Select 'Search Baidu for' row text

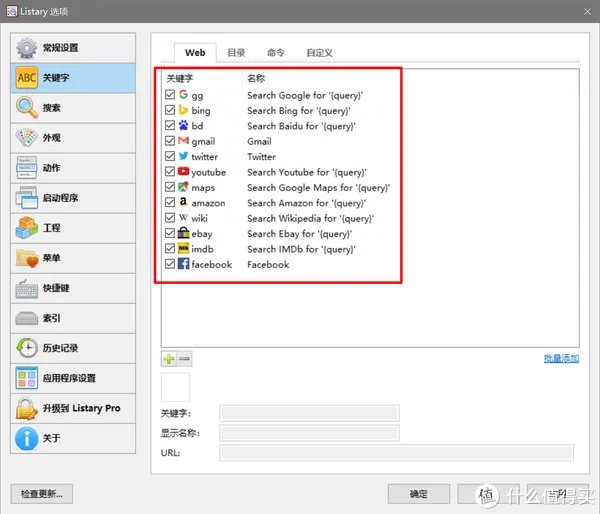coord(301,126)
